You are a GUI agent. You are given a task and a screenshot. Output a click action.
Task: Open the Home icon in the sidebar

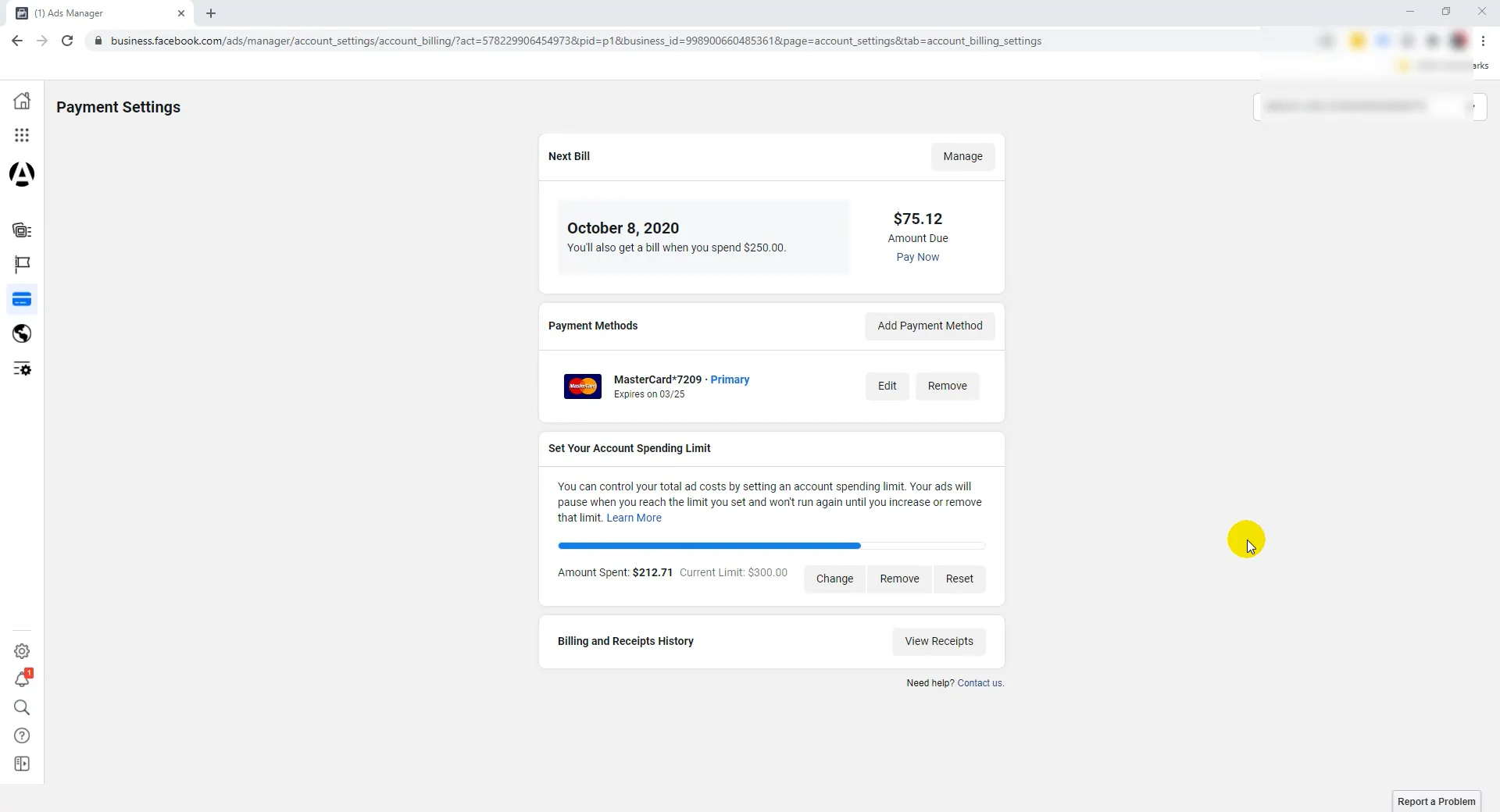click(22, 101)
